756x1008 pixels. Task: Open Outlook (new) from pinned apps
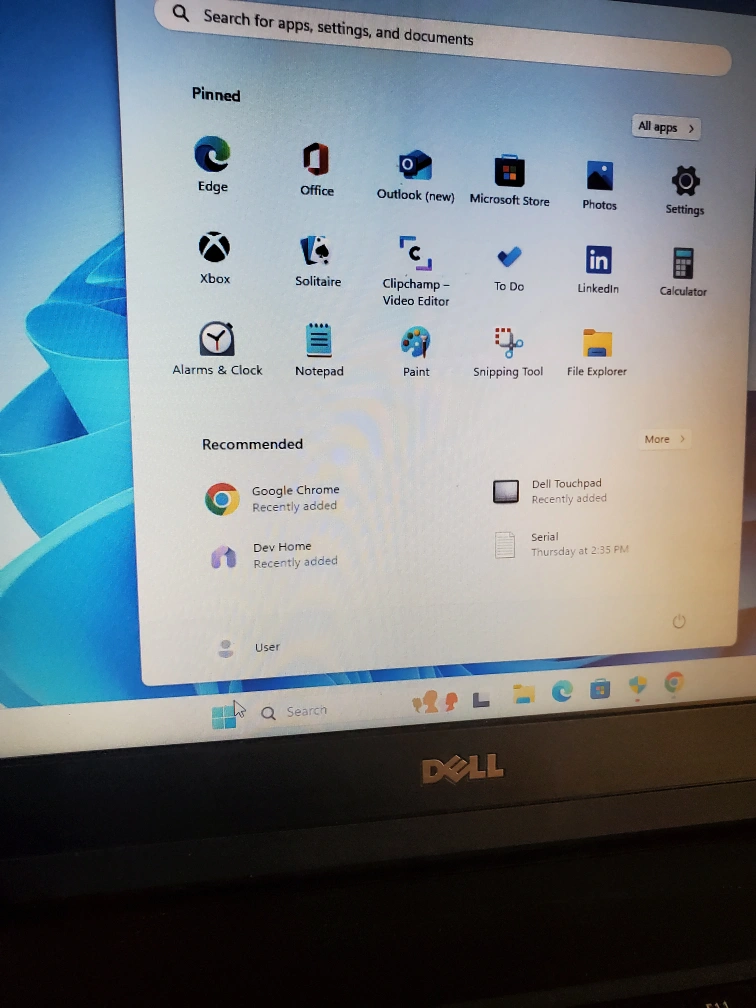(415, 168)
